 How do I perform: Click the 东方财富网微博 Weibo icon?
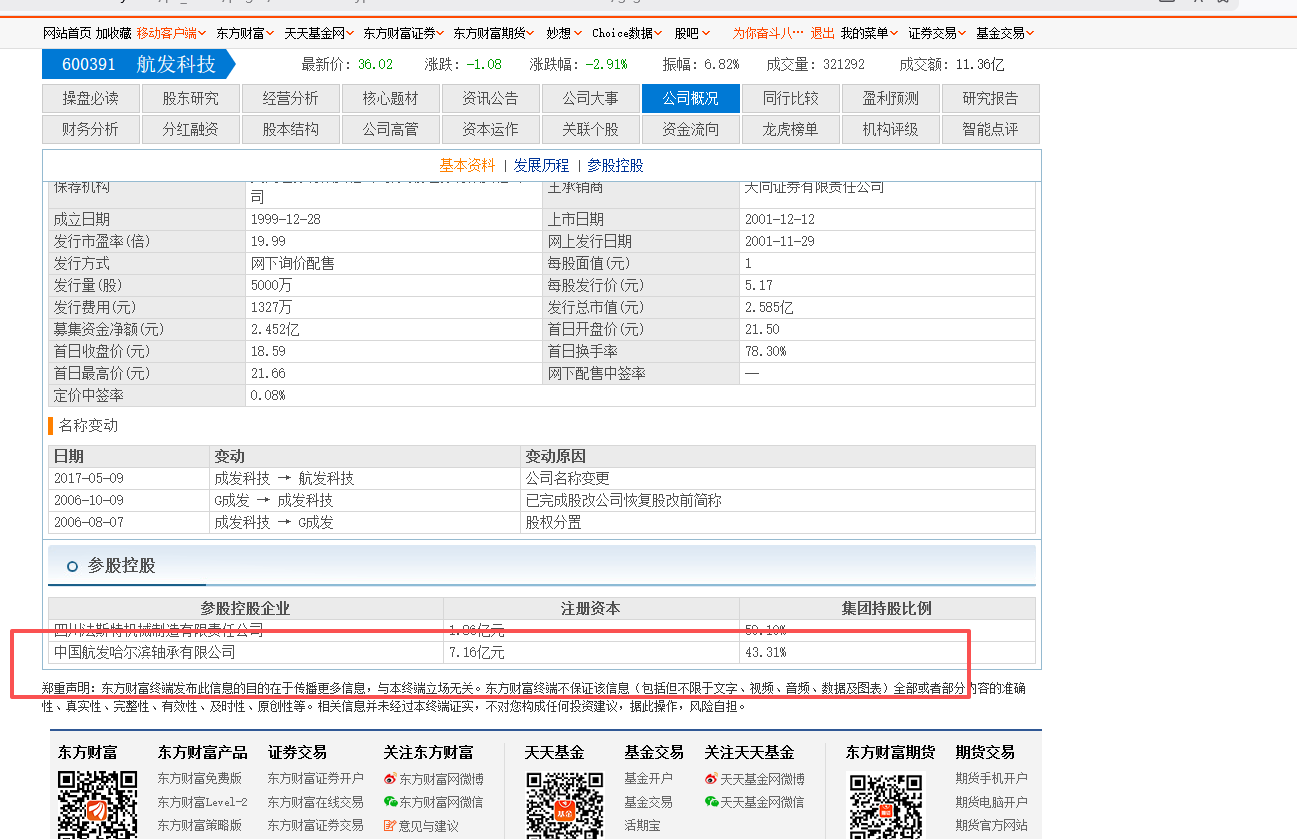390,779
